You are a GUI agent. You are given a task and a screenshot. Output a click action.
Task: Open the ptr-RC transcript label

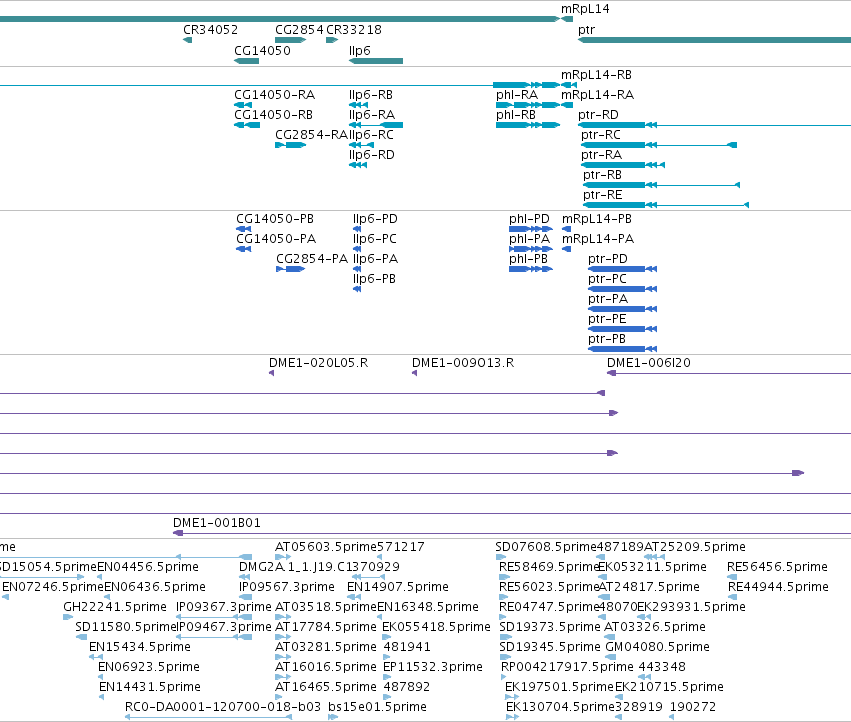point(601,135)
